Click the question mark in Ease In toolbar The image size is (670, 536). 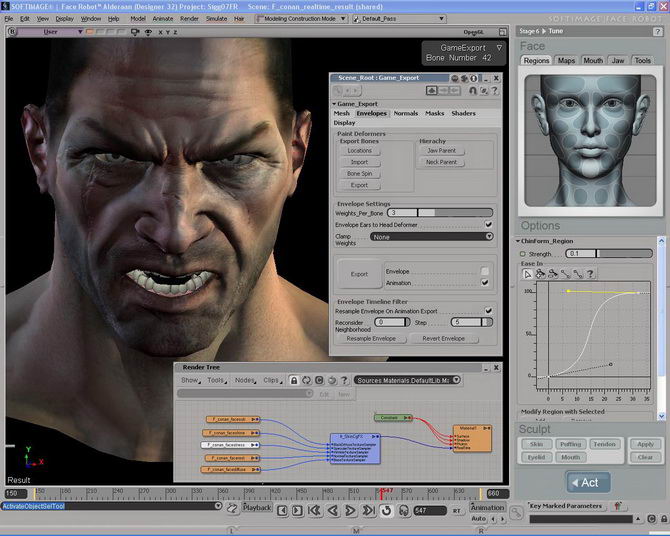(x=590, y=274)
